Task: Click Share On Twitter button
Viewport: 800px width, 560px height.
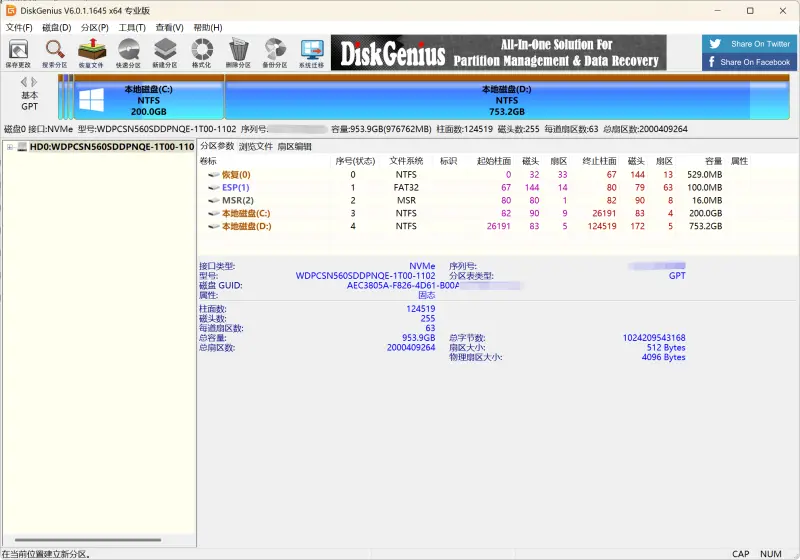Action: (749, 44)
